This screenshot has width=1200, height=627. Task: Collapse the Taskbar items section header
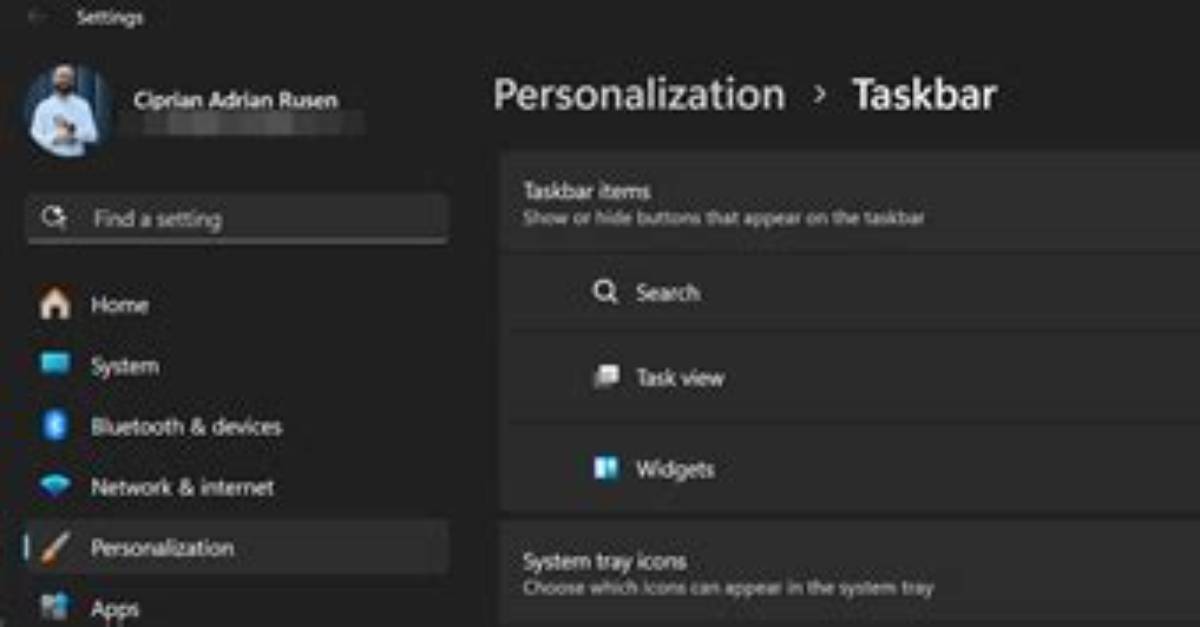point(850,202)
